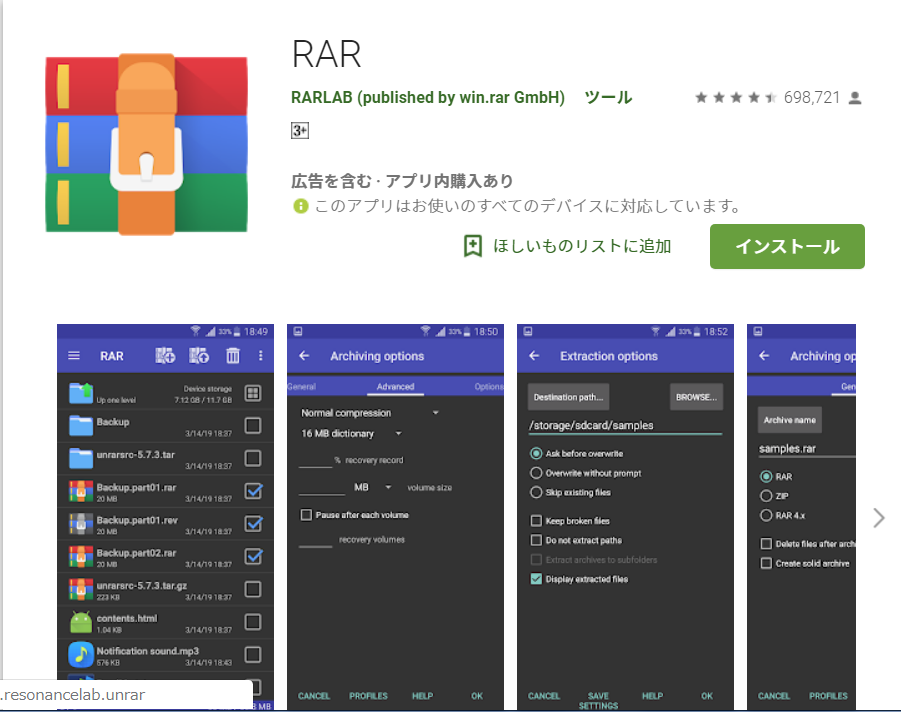
Task: Uncheck Backup.part01.rar checkbox
Action: (253, 491)
